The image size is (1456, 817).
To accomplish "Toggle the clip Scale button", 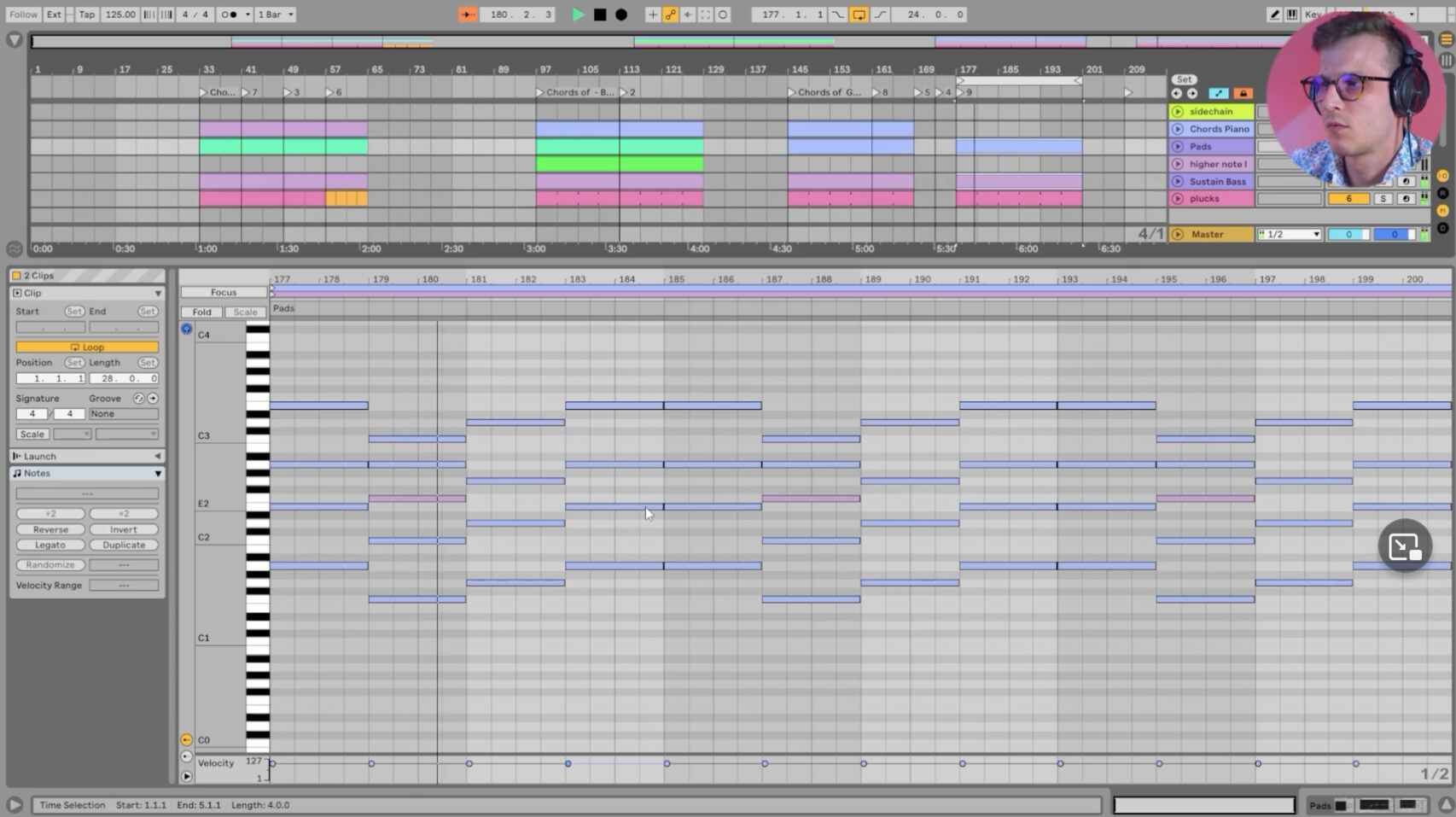I will (x=32, y=435).
